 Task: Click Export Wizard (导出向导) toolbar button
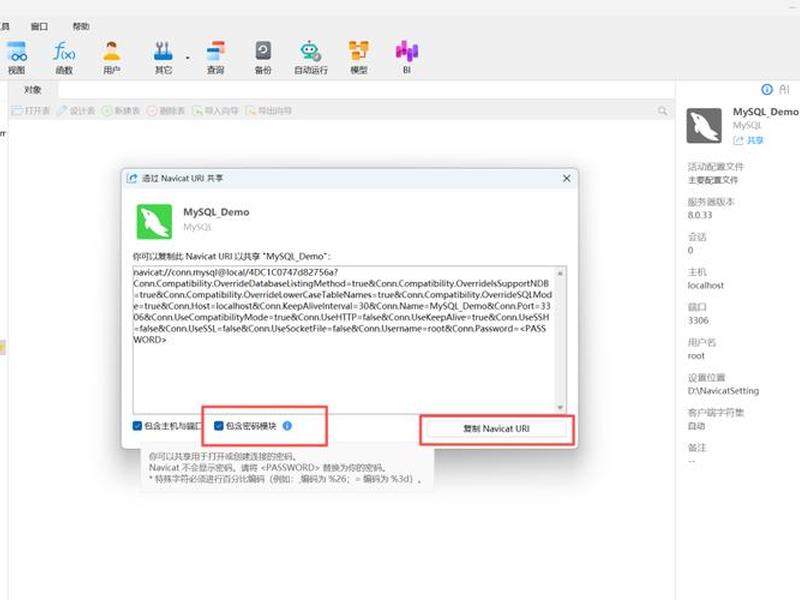pyautogui.click(x=269, y=111)
